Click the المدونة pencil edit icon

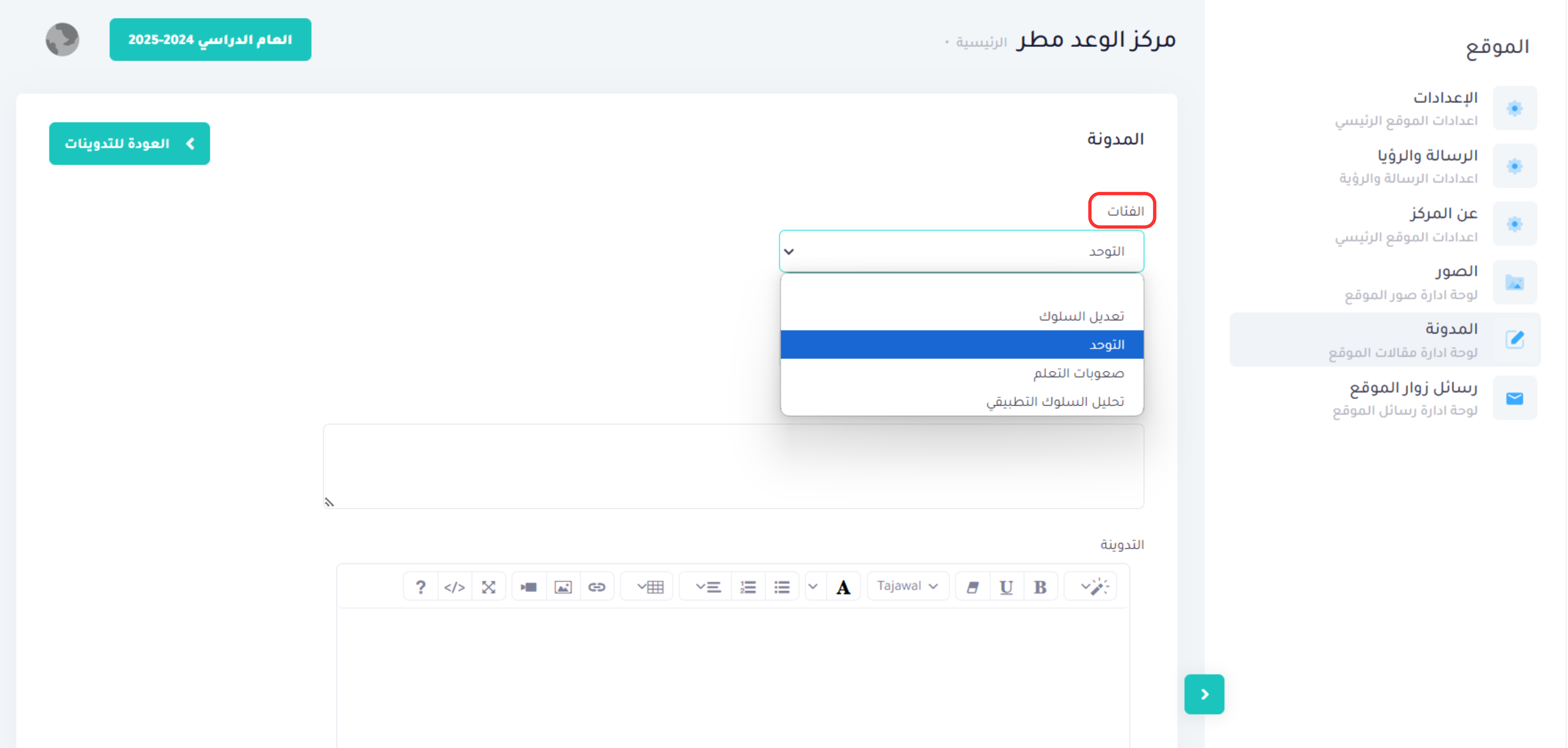pos(1514,340)
